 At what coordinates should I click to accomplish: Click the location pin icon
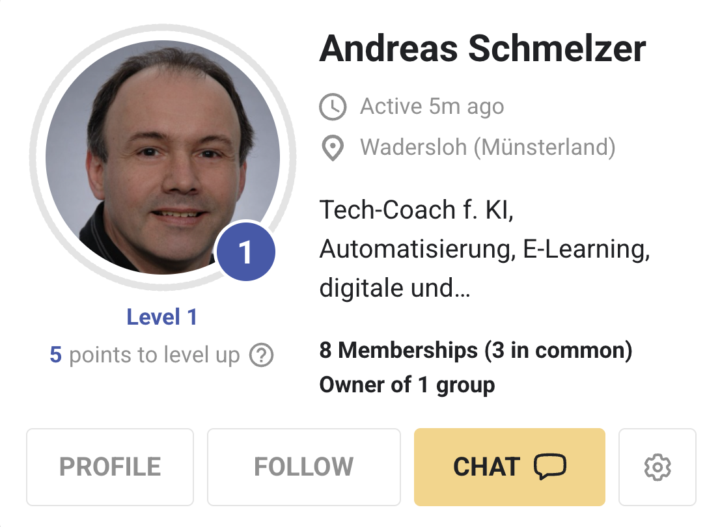tap(332, 149)
